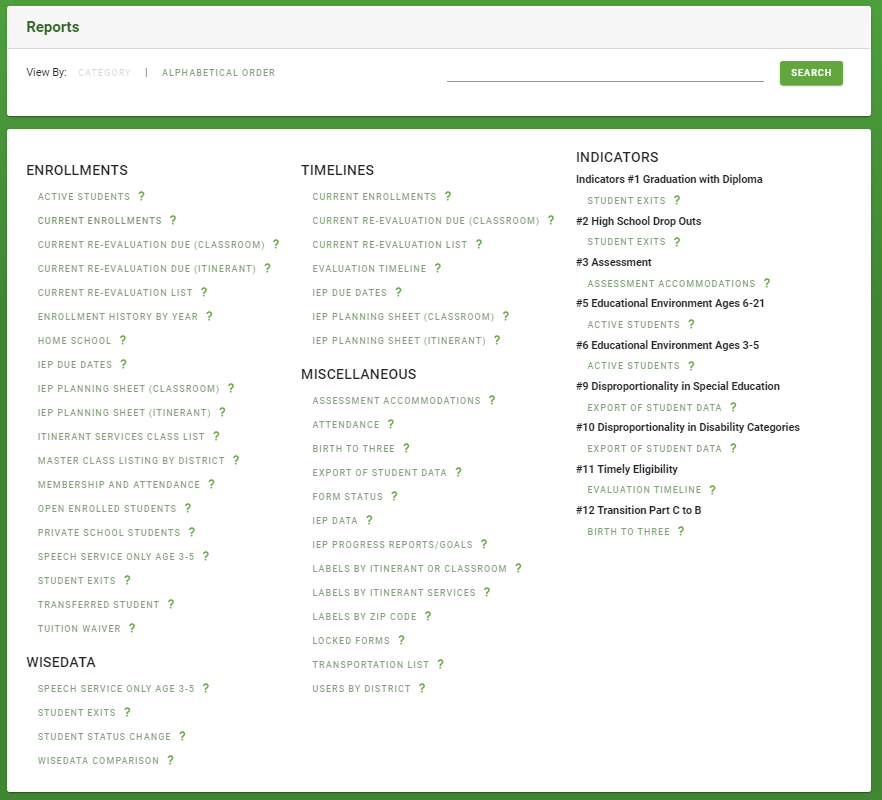The image size is (882, 800).
Task: Open Tuition Waiver report
Action: pos(79,628)
